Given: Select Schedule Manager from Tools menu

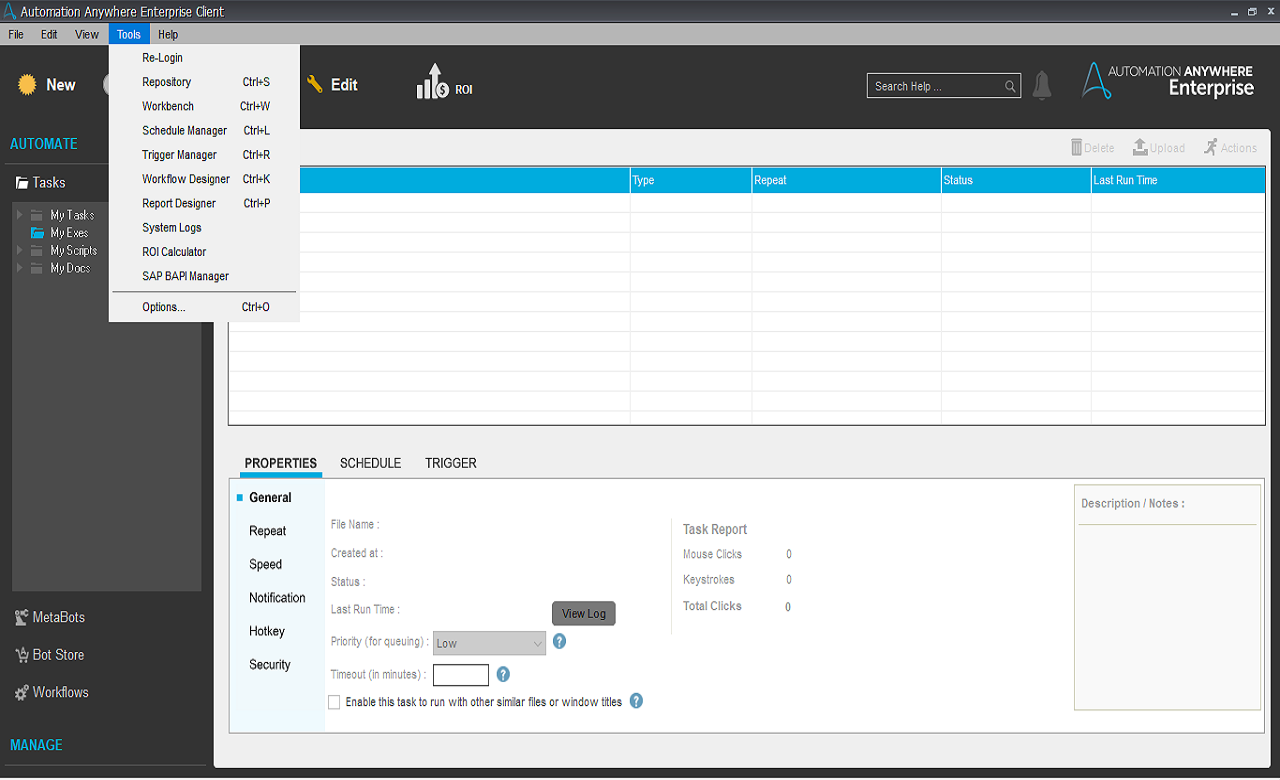Looking at the screenshot, I should [x=185, y=131].
